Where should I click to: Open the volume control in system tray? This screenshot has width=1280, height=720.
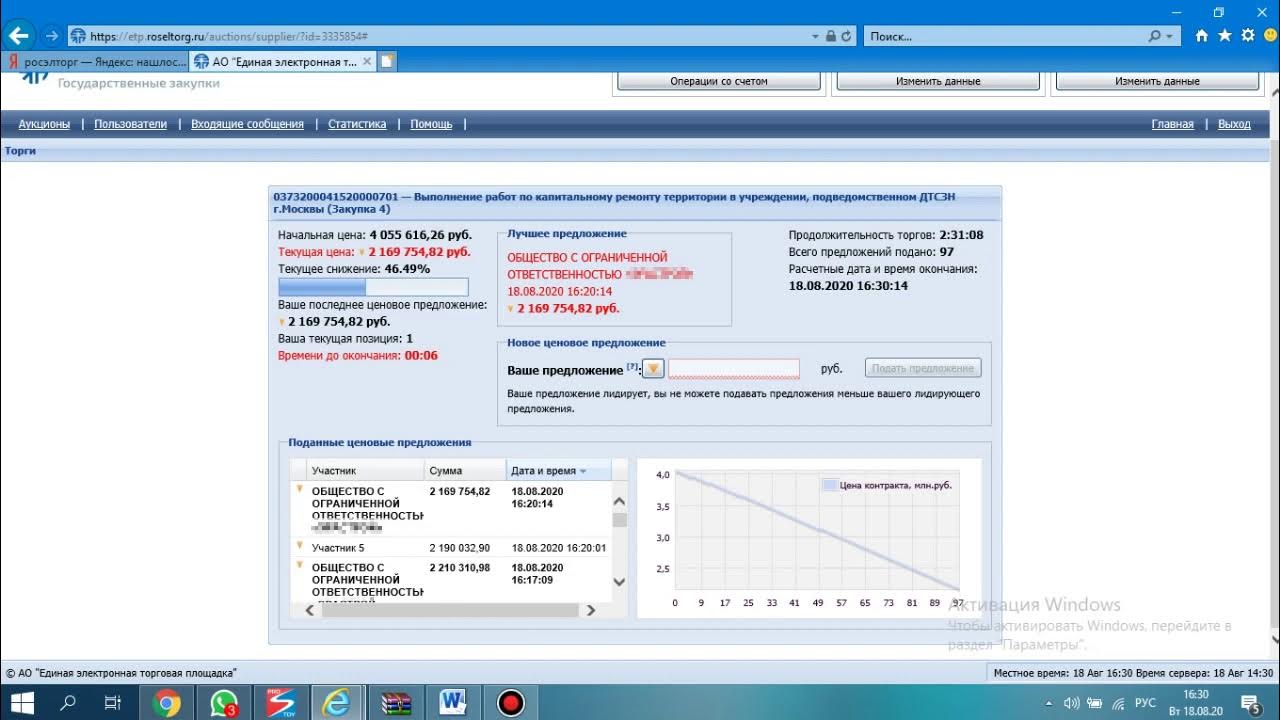tap(1071, 703)
